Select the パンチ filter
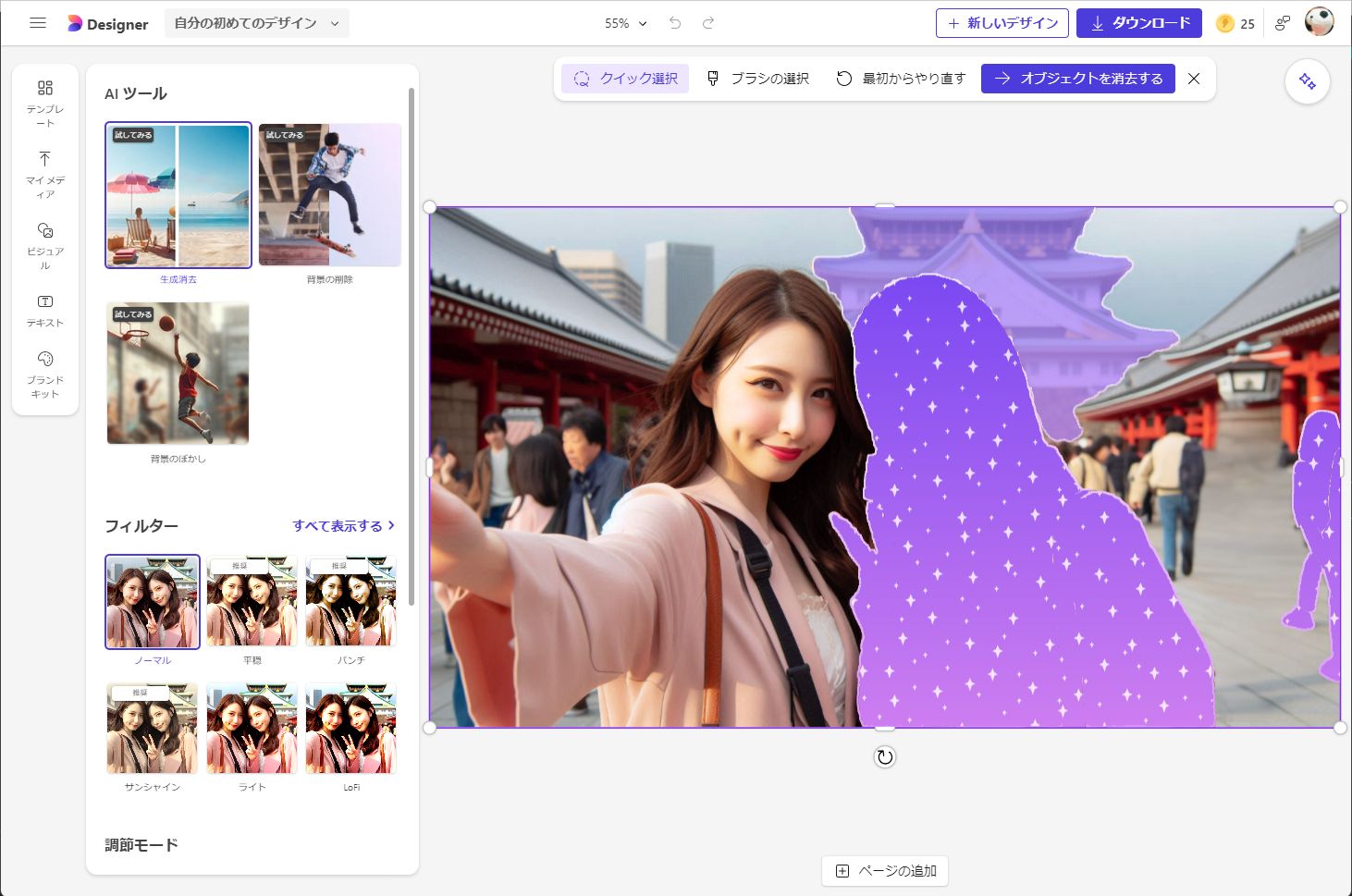The image size is (1352, 896). coord(350,601)
